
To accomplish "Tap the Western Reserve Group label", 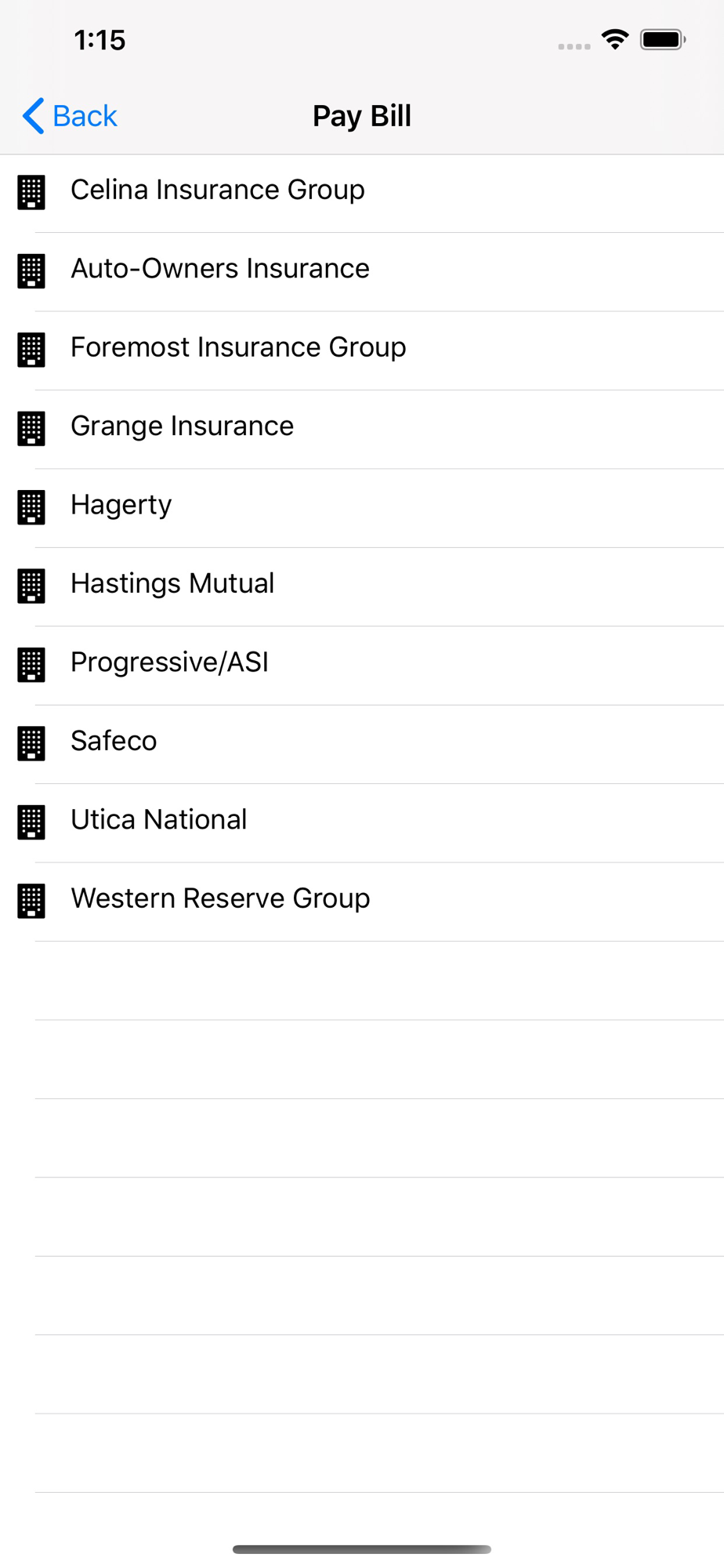I will [x=220, y=898].
